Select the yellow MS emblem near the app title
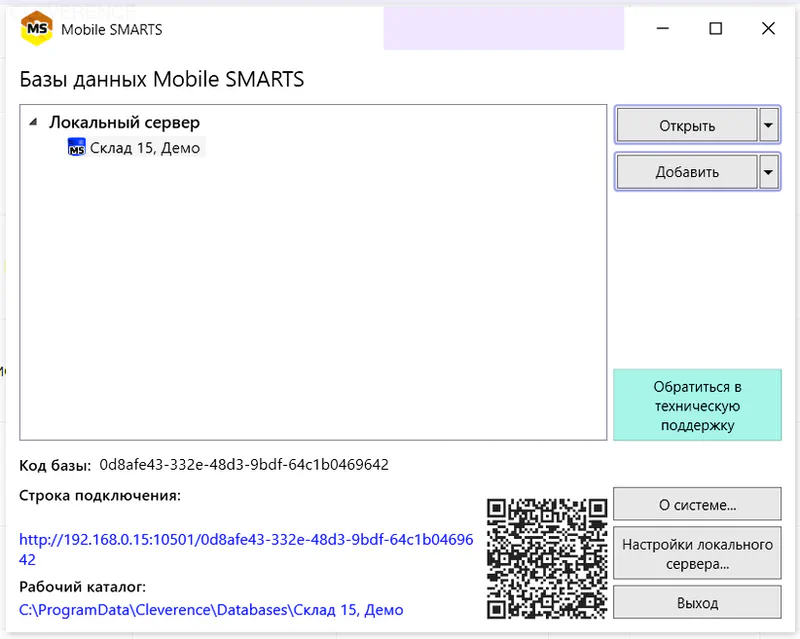 (x=34, y=28)
